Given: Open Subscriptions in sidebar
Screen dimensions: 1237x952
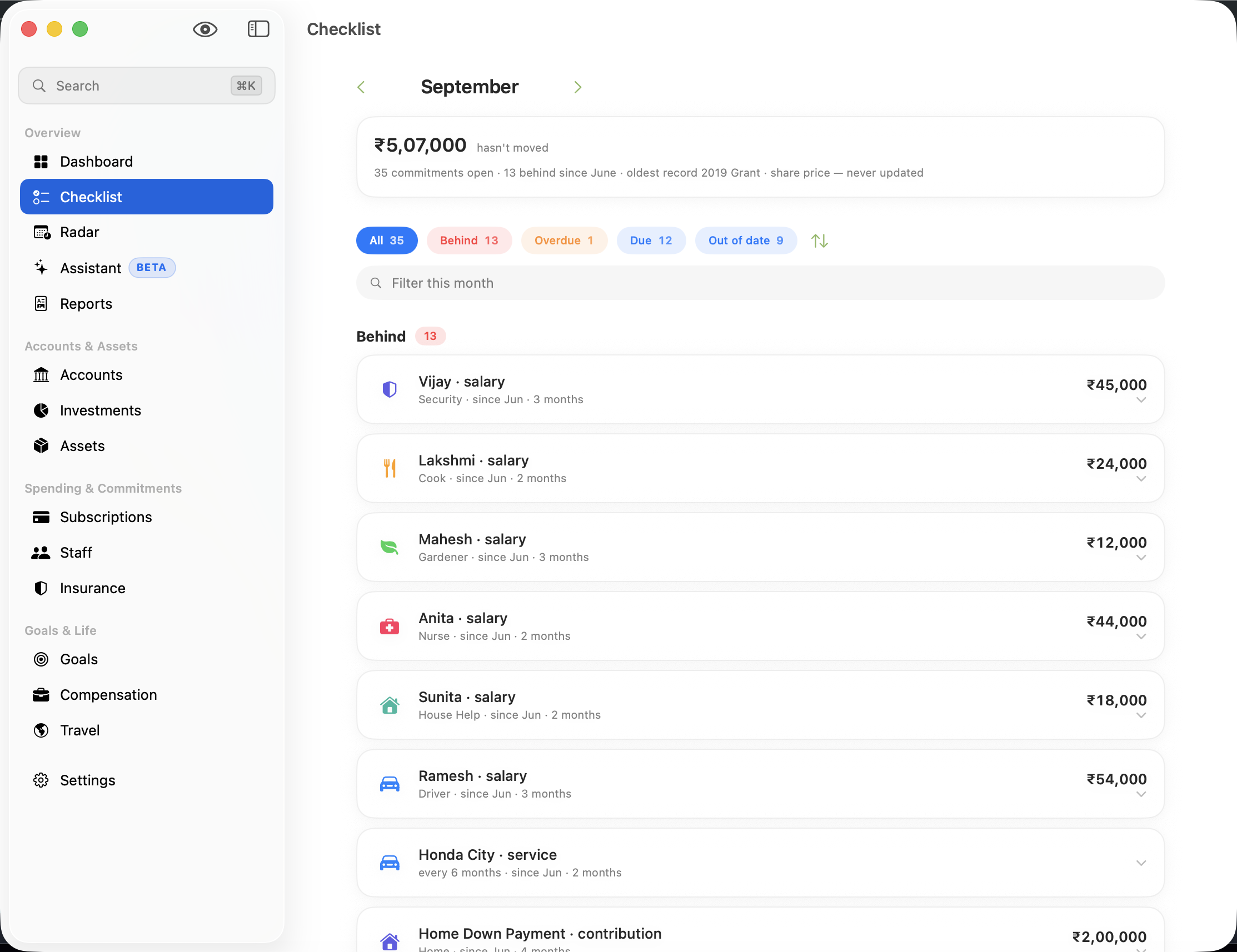Looking at the screenshot, I should point(147,517).
